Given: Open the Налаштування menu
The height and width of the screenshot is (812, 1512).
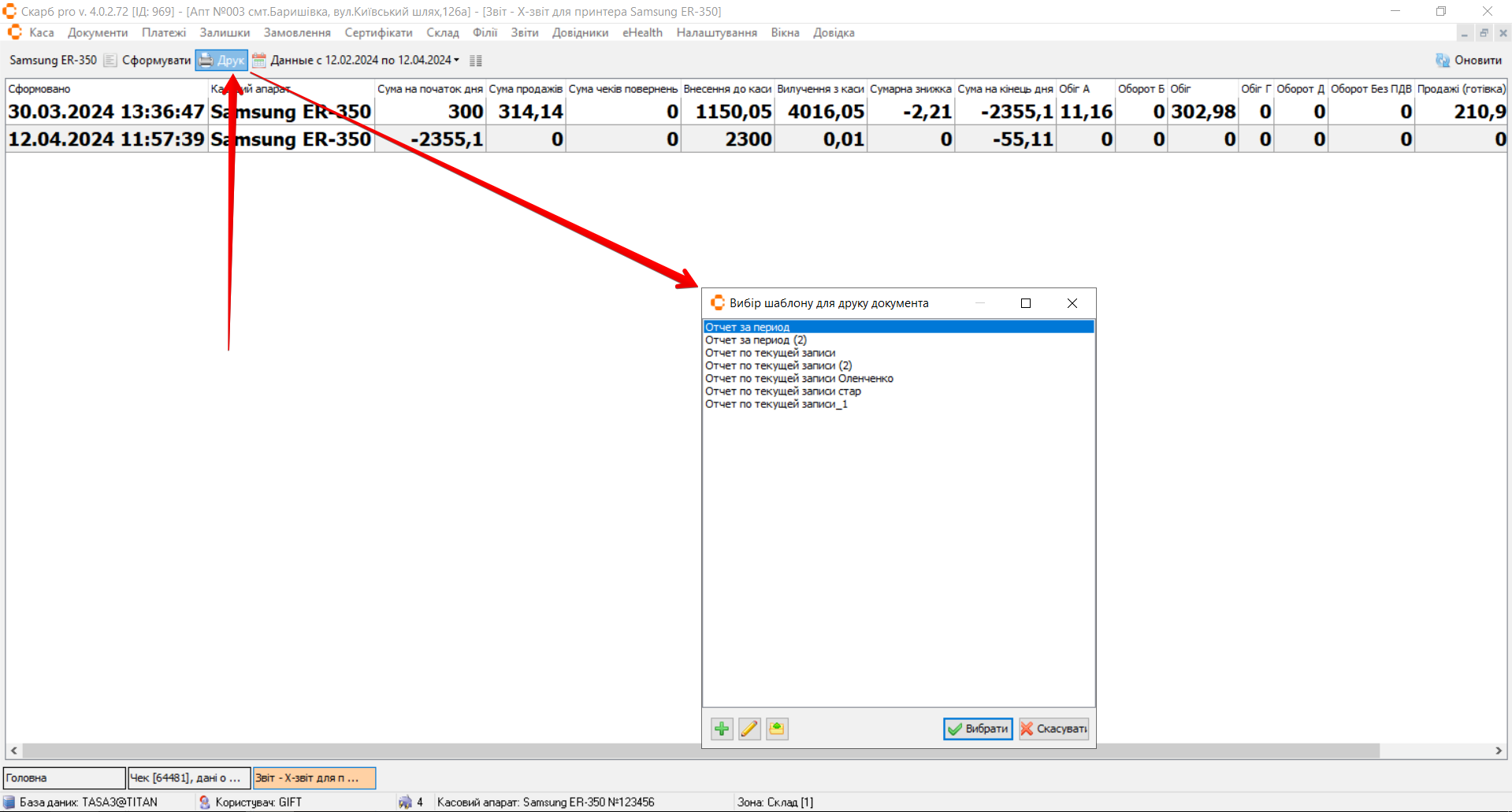Looking at the screenshot, I should [716, 33].
